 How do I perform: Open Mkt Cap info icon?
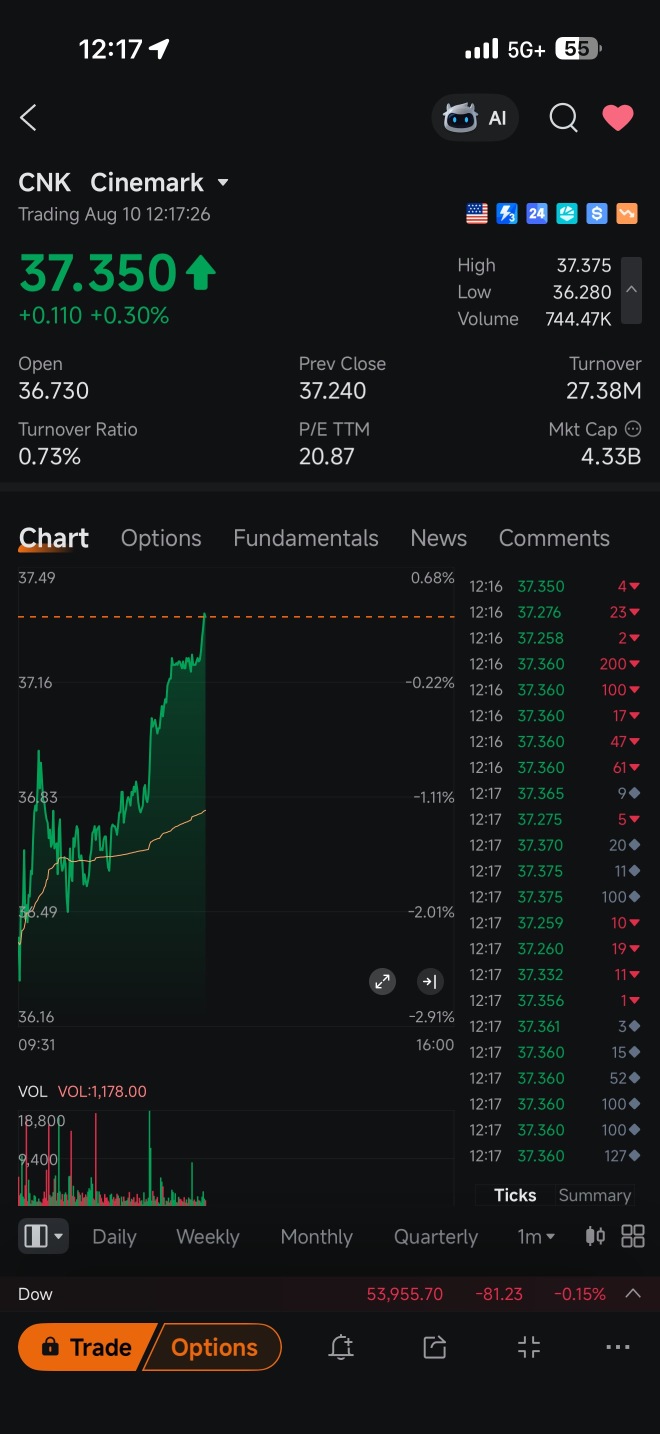pyautogui.click(x=633, y=429)
